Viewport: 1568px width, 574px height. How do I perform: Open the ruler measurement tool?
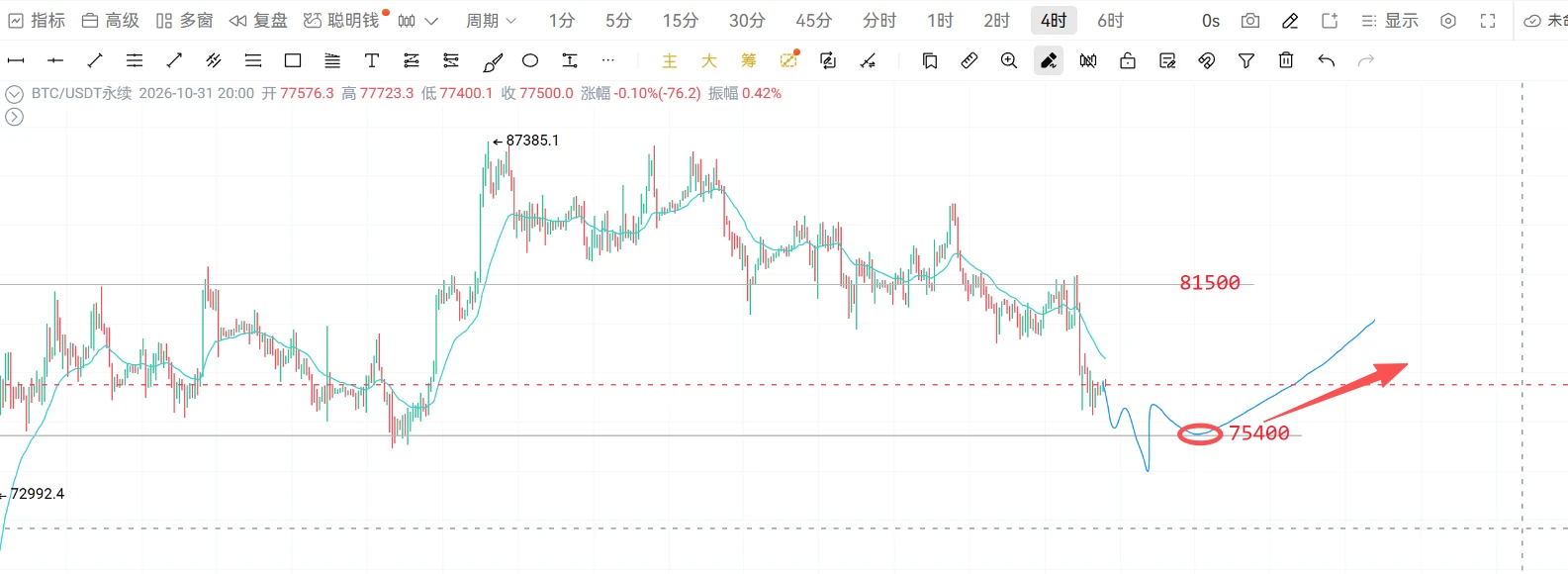click(969, 61)
